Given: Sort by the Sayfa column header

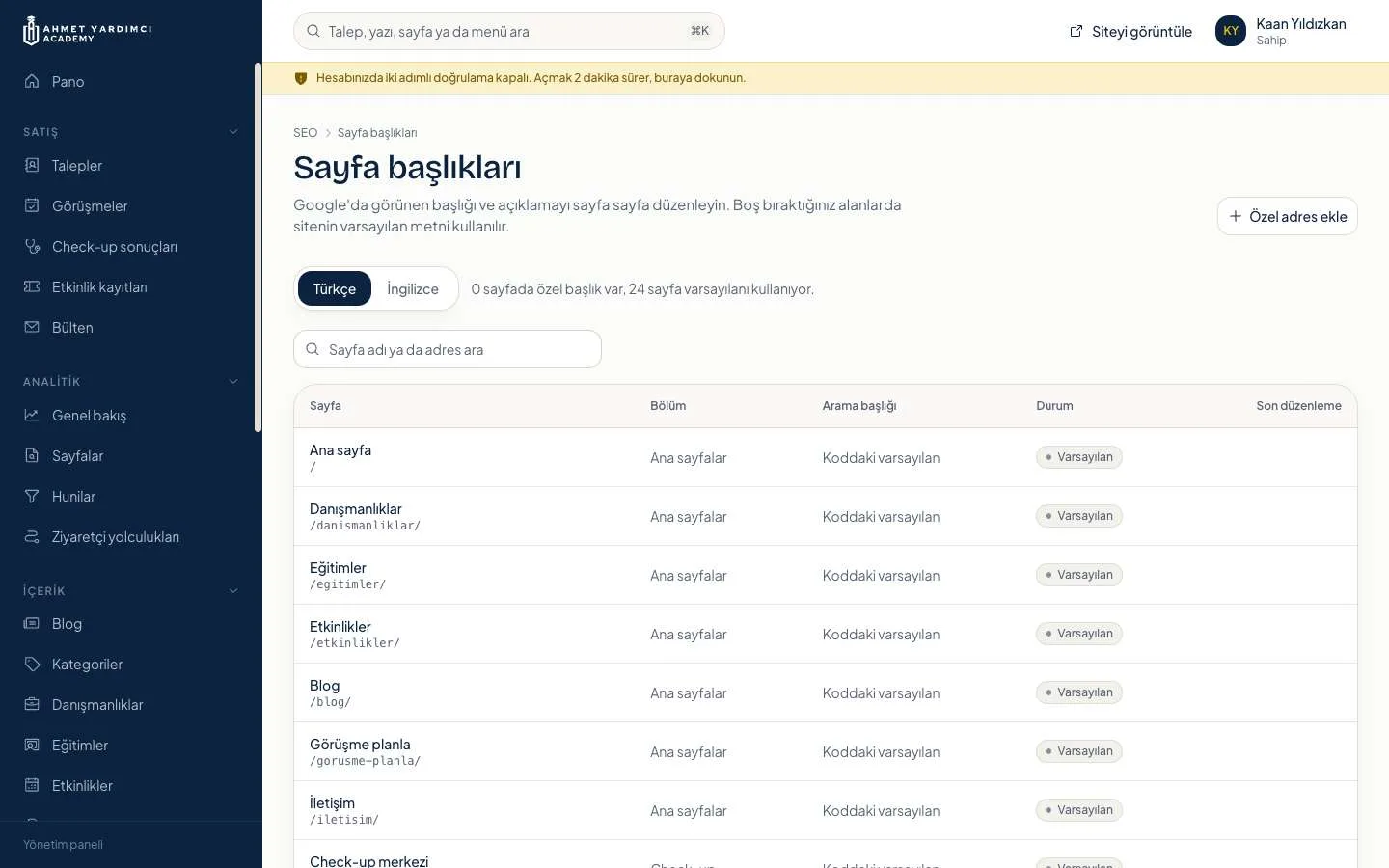Looking at the screenshot, I should click(x=325, y=406).
